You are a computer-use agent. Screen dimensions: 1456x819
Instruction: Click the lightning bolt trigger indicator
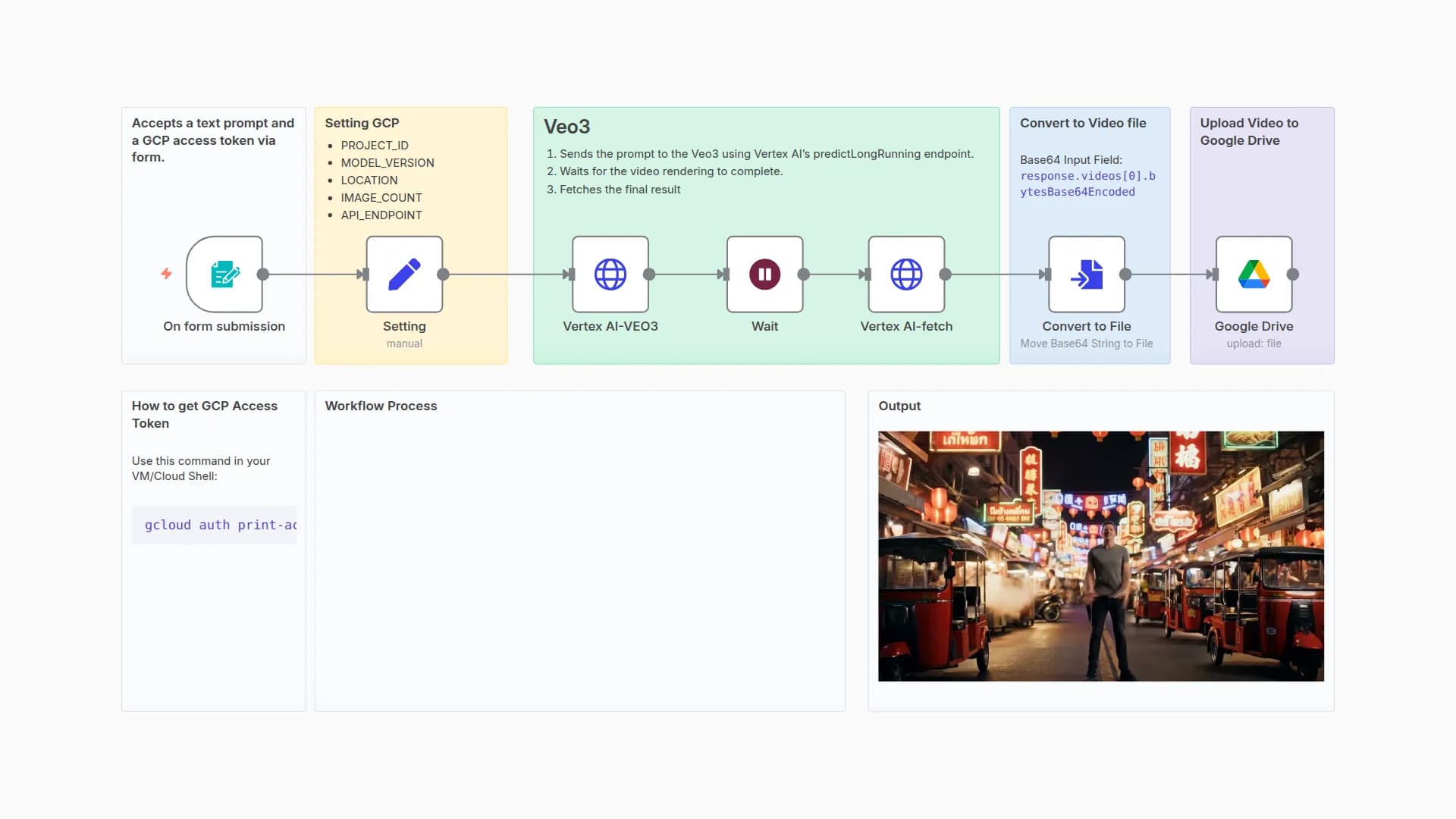point(165,275)
